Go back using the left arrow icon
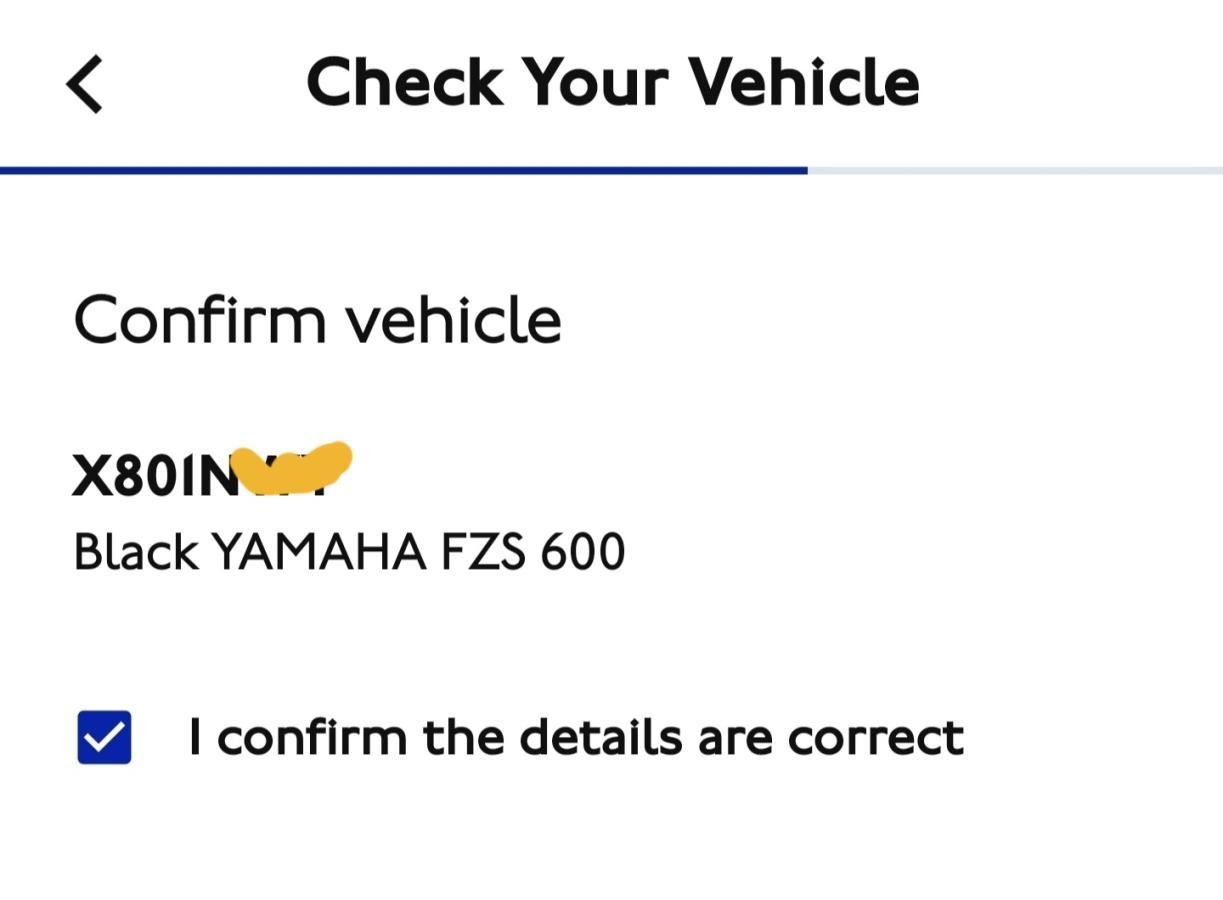This screenshot has width=1223, height=900. pyautogui.click(x=86, y=84)
